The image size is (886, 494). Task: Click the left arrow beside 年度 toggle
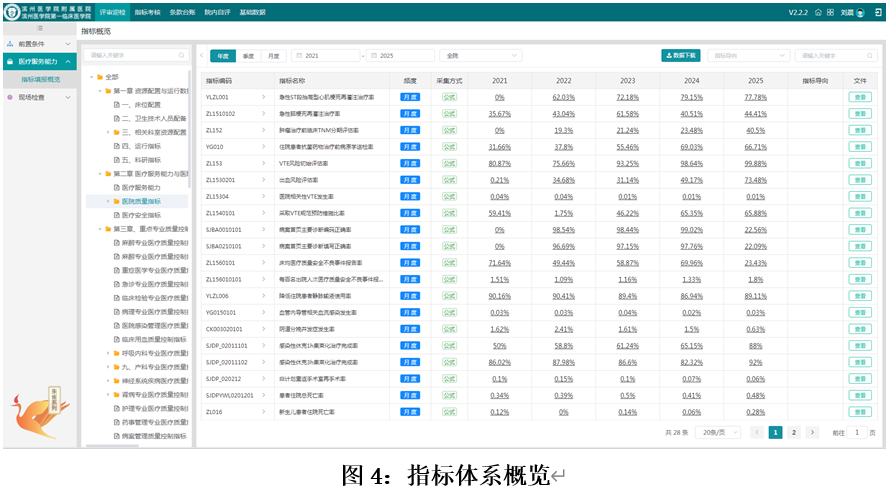tap(200, 56)
